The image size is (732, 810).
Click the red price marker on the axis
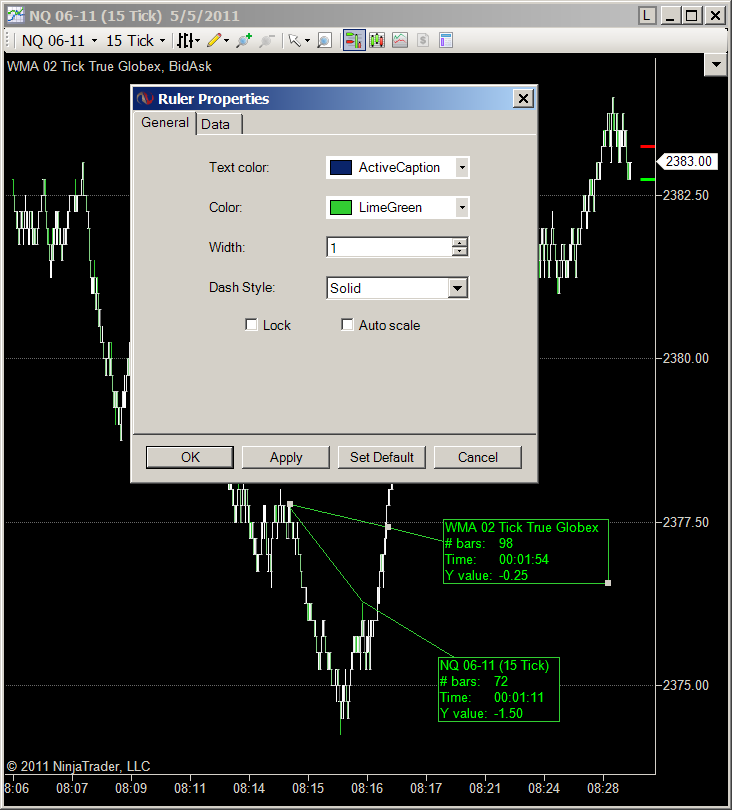tap(648, 147)
